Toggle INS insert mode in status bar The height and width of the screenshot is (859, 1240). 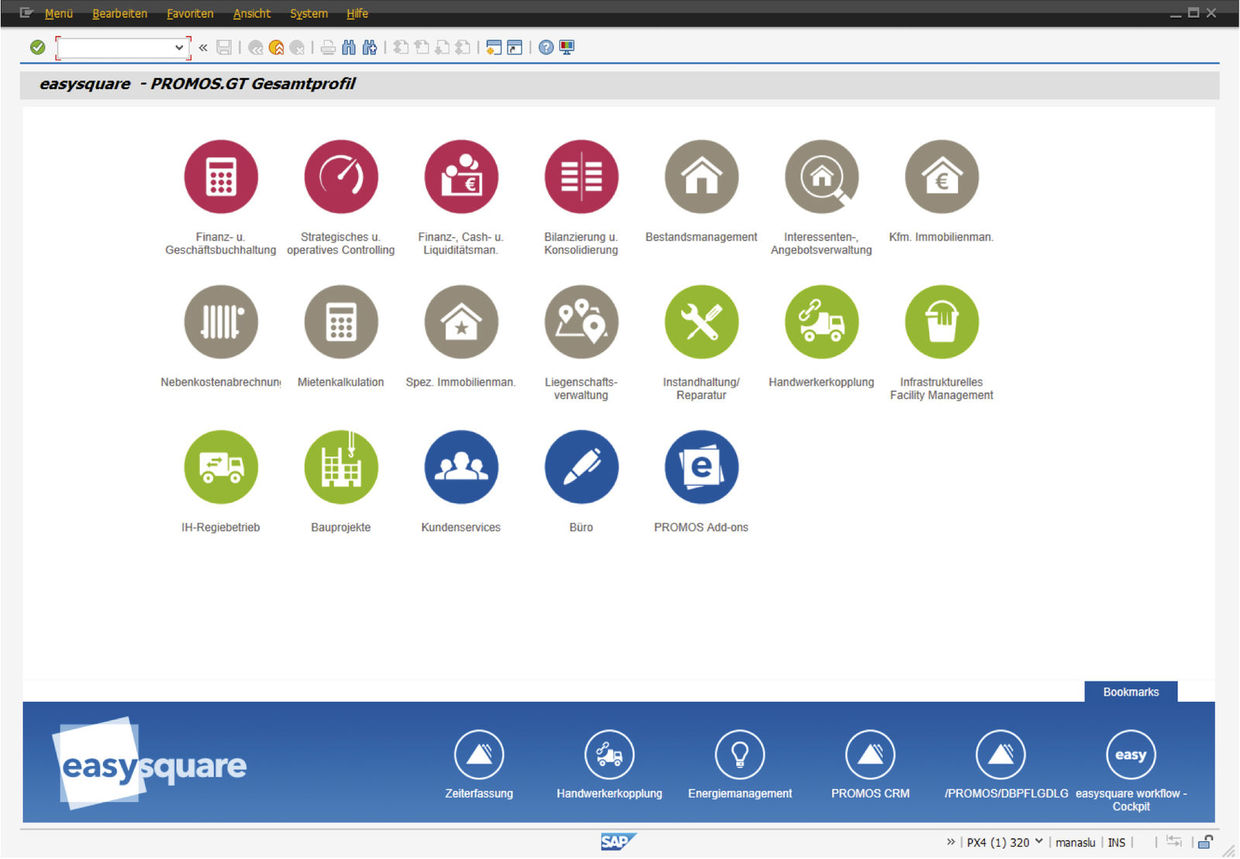pos(1117,842)
